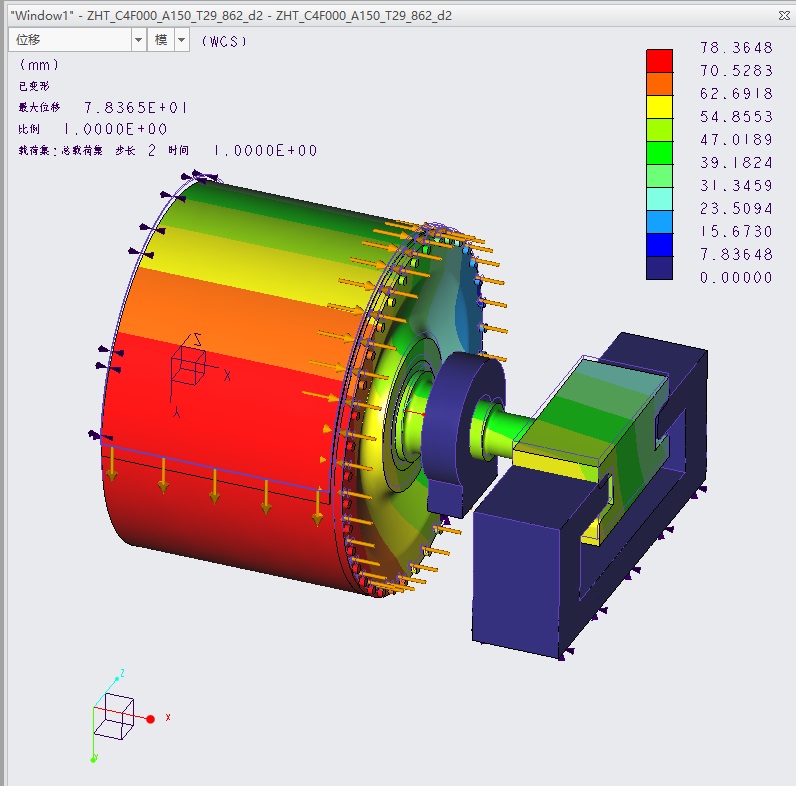Click legend value 23.5094
This screenshot has height=786, width=796.
(x=736, y=208)
